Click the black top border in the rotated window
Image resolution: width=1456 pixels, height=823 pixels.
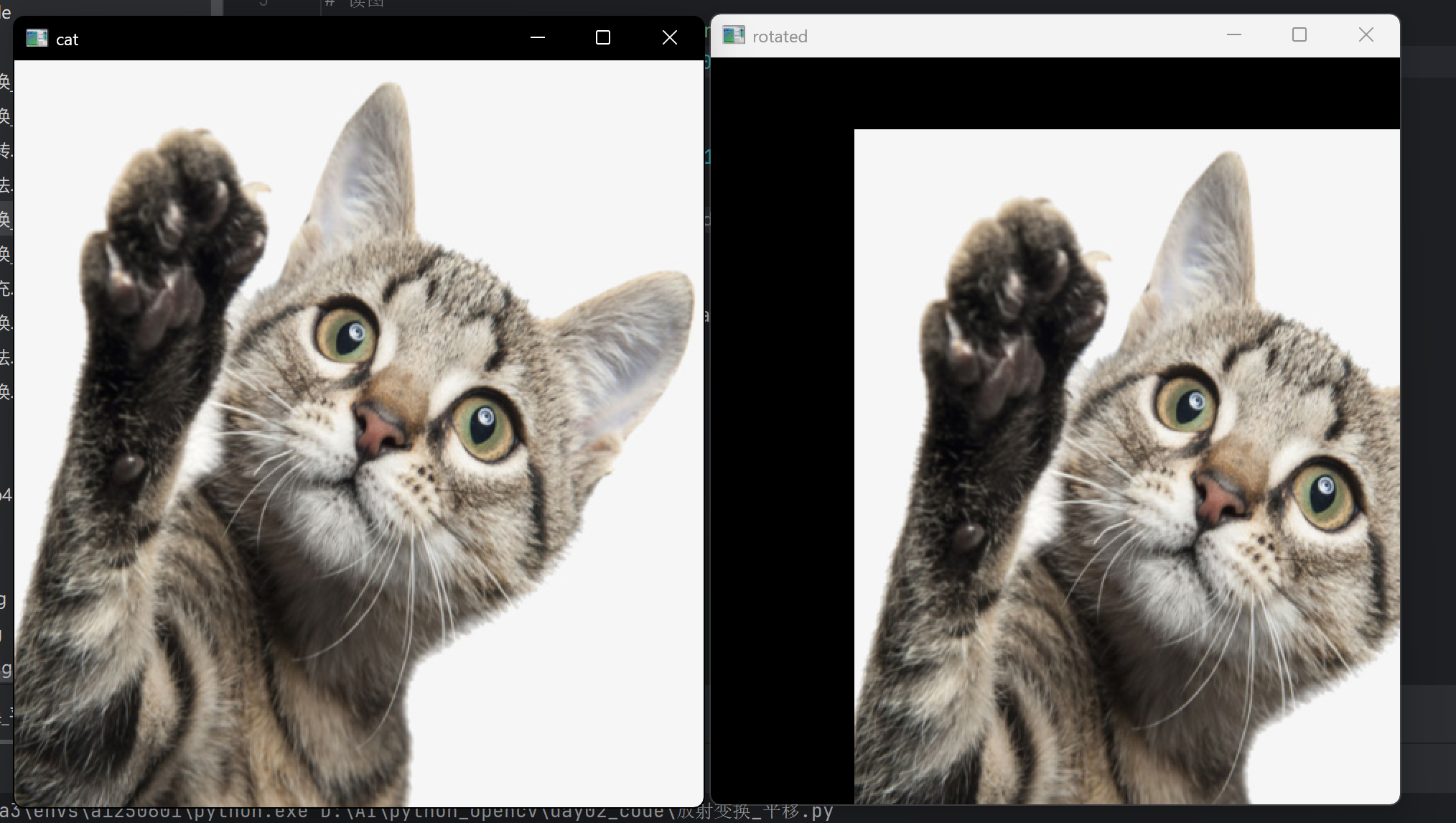click(x=1055, y=93)
